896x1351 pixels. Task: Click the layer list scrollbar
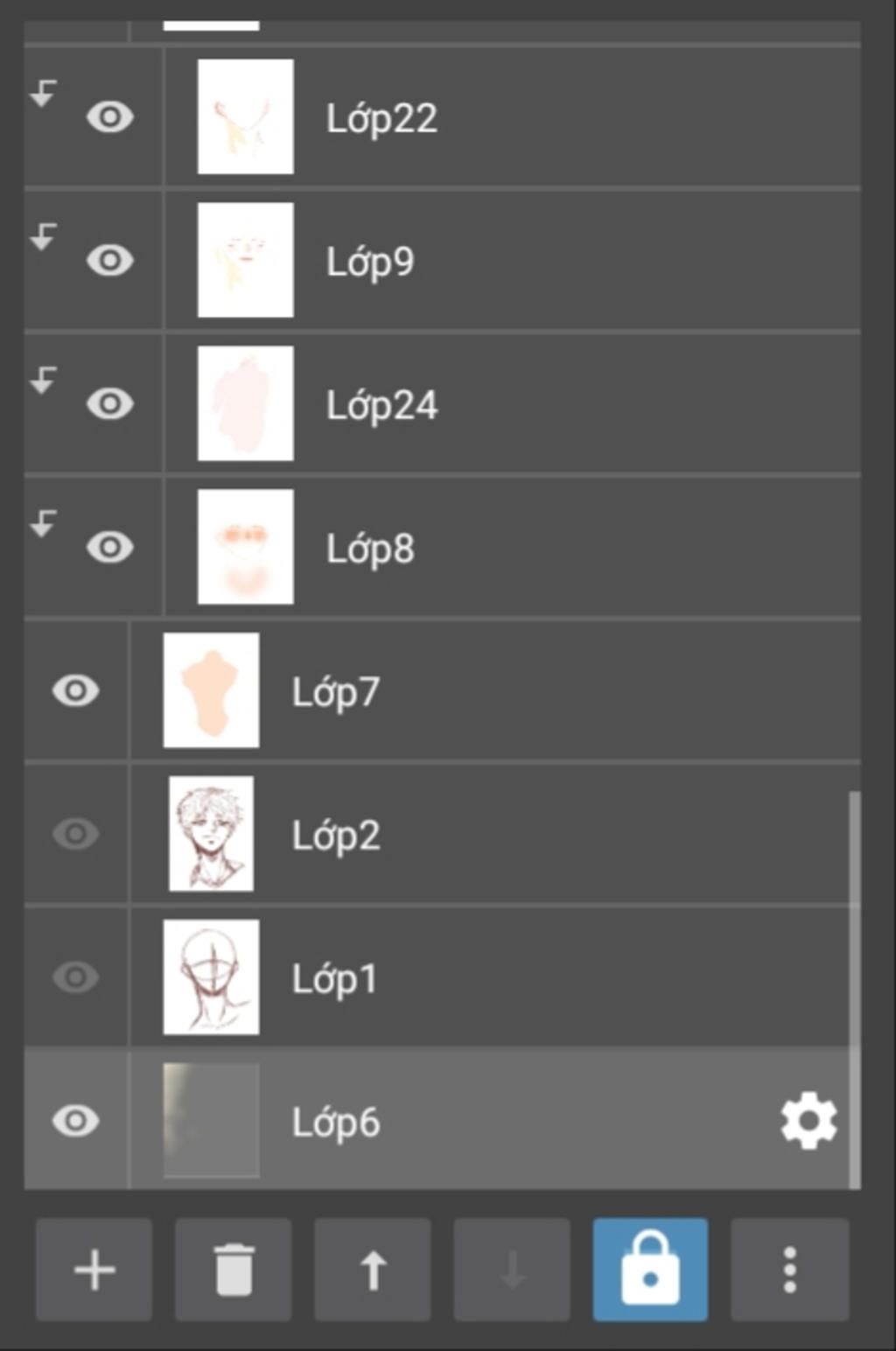[855, 990]
